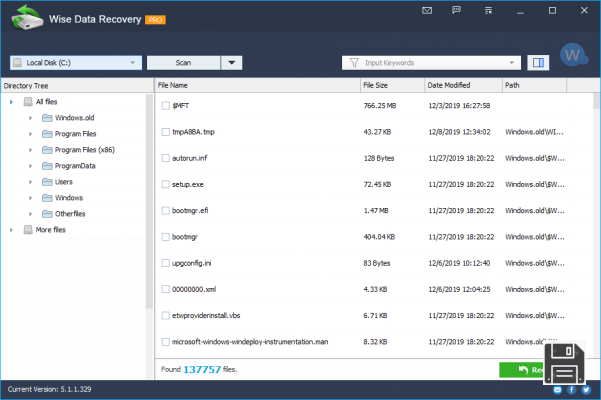Click the 12/6/2019 10:12:40 date cell

point(459,263)
